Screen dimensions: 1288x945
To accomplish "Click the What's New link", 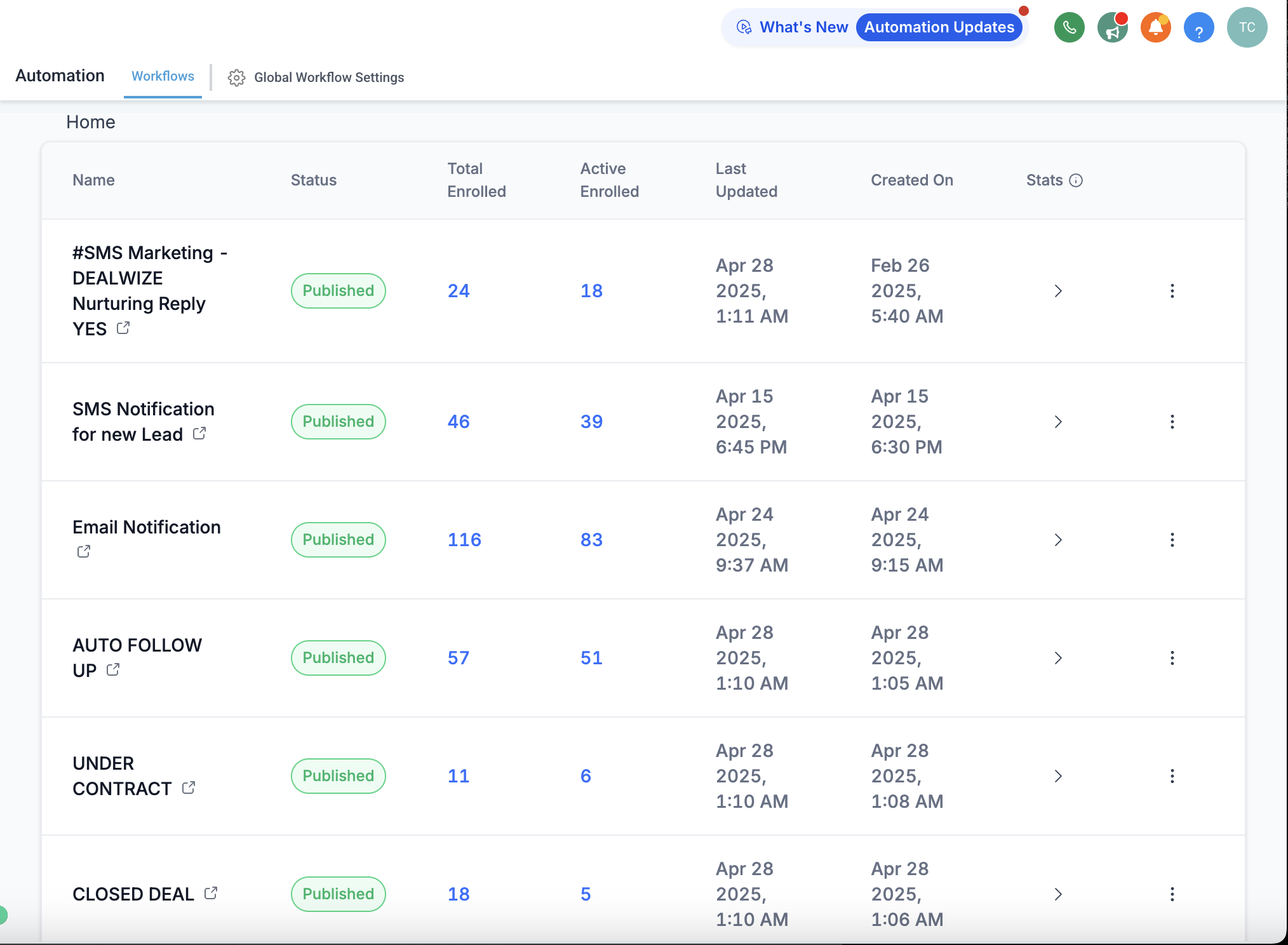I will tap(804, 27).
